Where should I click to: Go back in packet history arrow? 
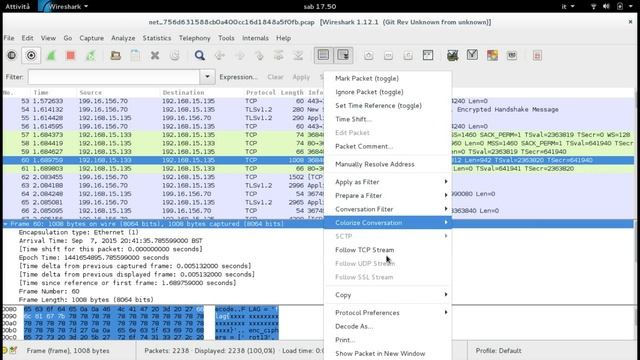(220, 55)
